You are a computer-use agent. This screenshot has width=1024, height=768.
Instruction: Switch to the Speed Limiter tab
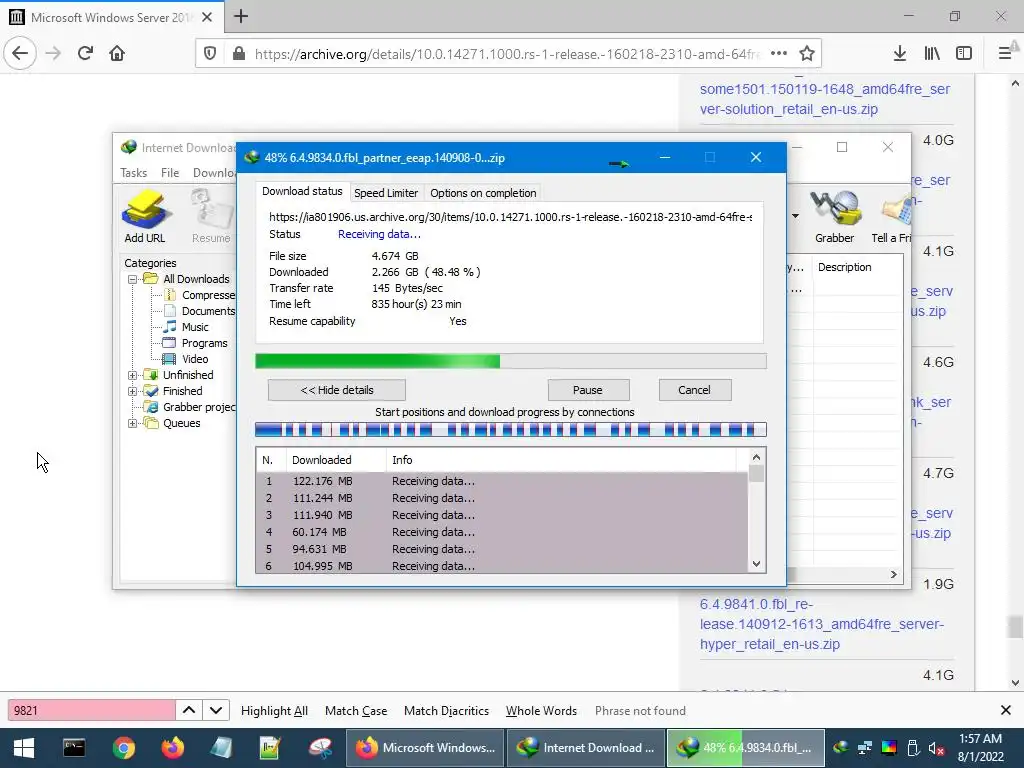click(386, 193)
